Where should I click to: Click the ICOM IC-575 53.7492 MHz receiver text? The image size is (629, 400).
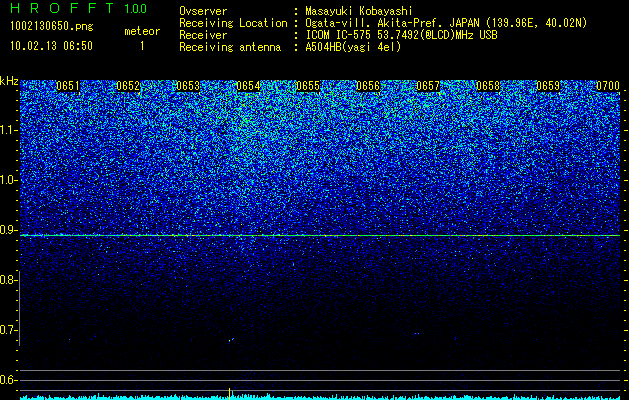[x=401, y=35]
